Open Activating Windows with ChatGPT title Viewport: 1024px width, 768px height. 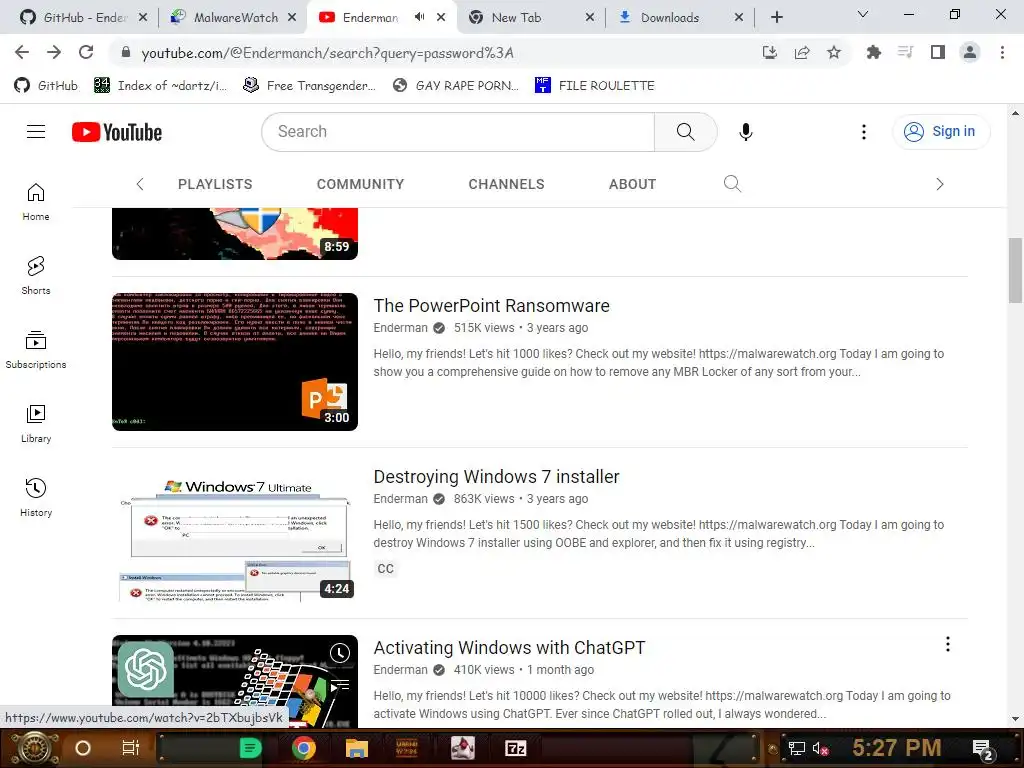click(509, 648)
